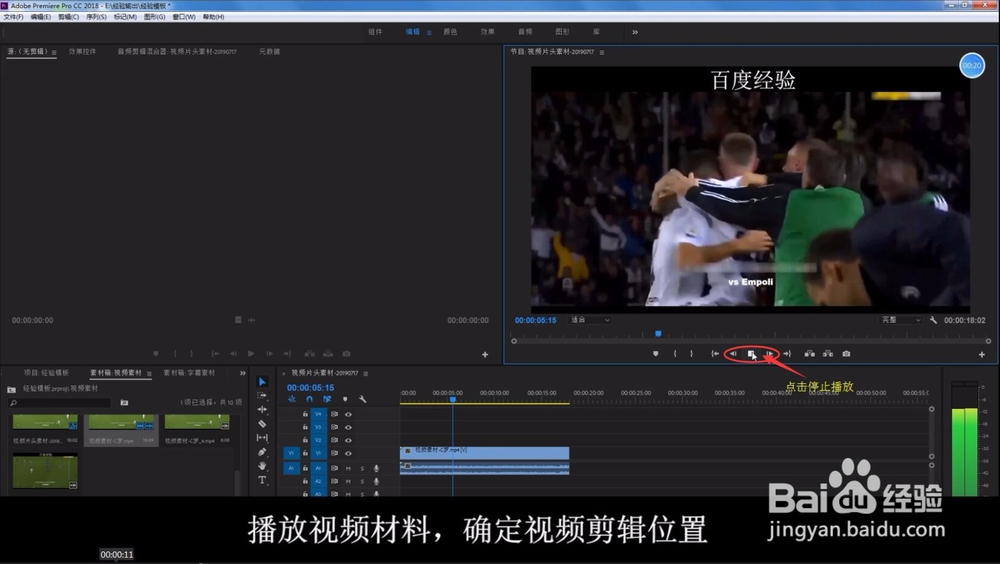1000x564 pixels.
Task: Mark Out point in Program monitor
Action: (x=691, y=353)
